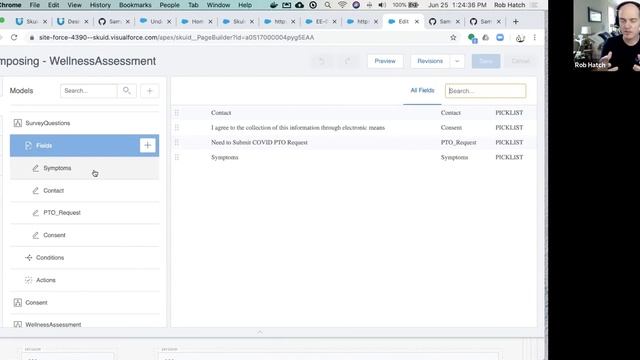640x360 pixels.
Task: Click the Wi-Fi icon in menu bar
Action: click(x=342, y=5)
